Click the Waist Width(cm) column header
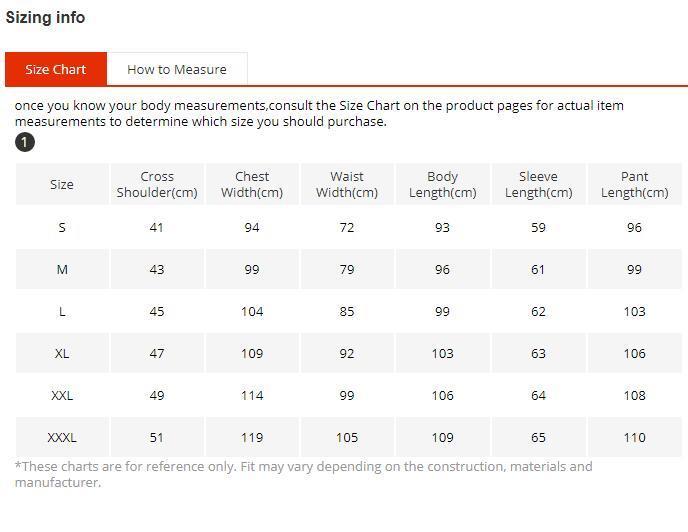688x532 pixels. [347, 184]
